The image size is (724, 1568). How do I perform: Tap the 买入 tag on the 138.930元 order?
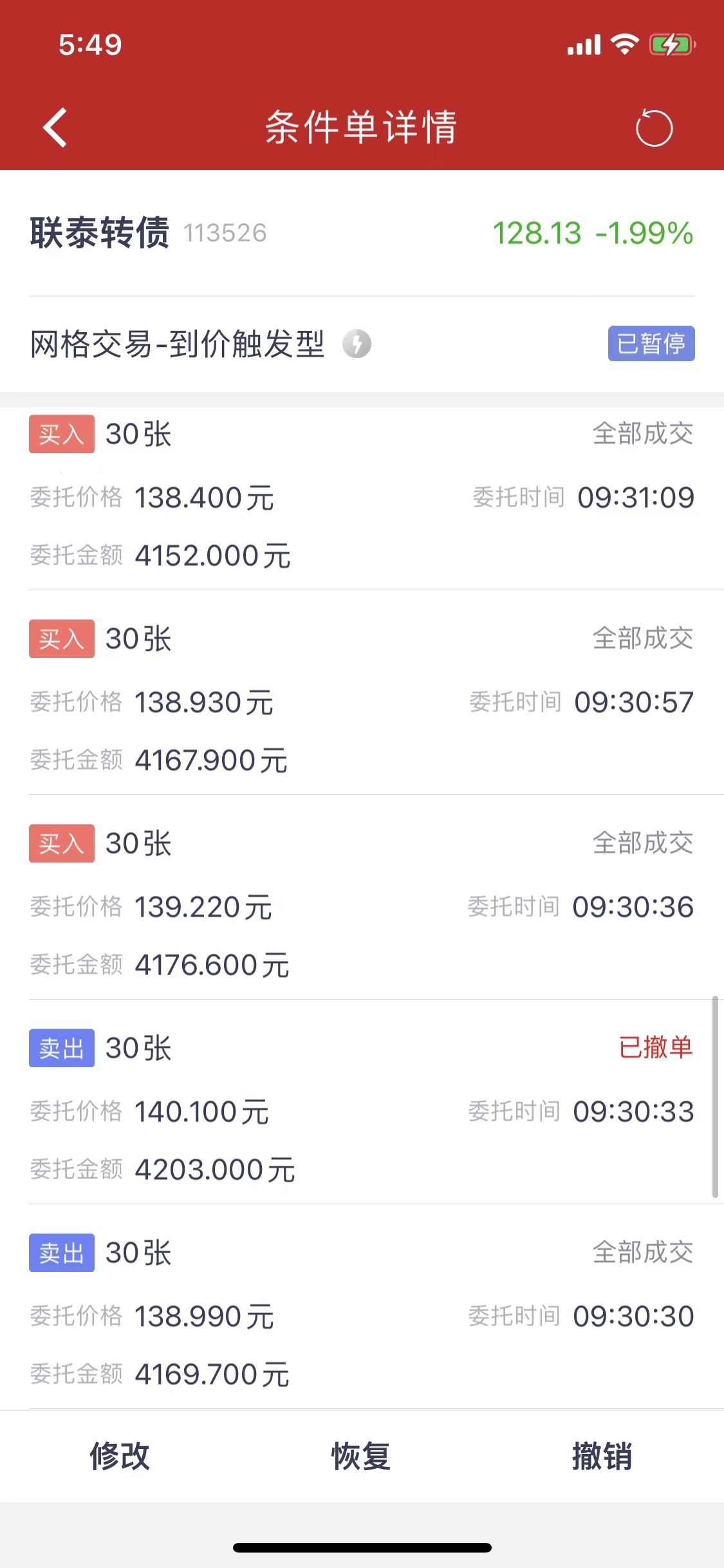[x=61, y=639]
